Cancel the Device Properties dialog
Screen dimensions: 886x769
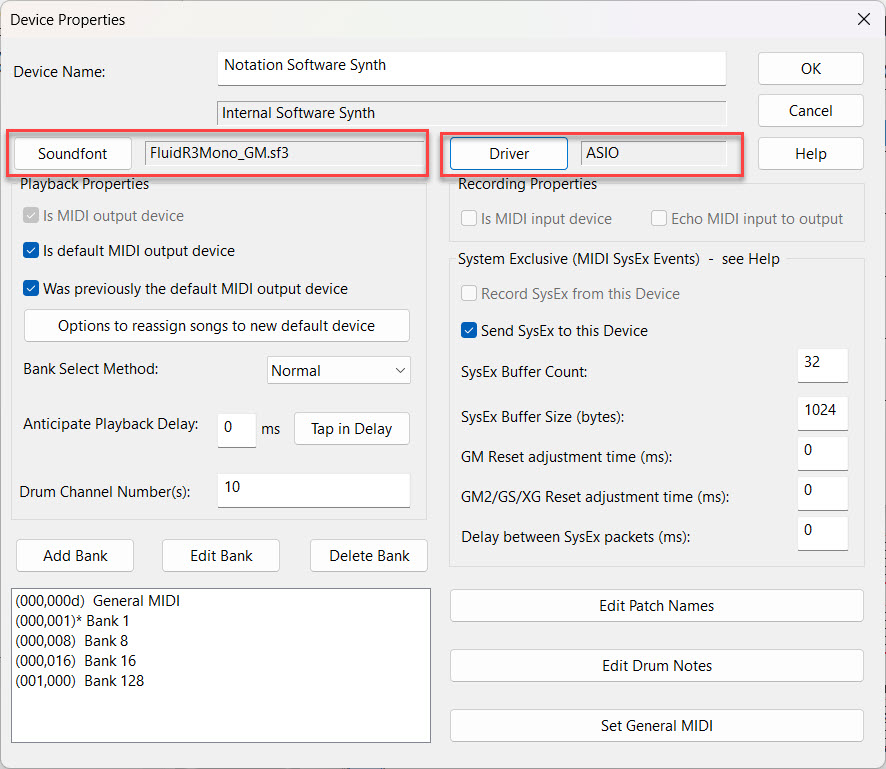pyautogui.click(x=810, y=111)
